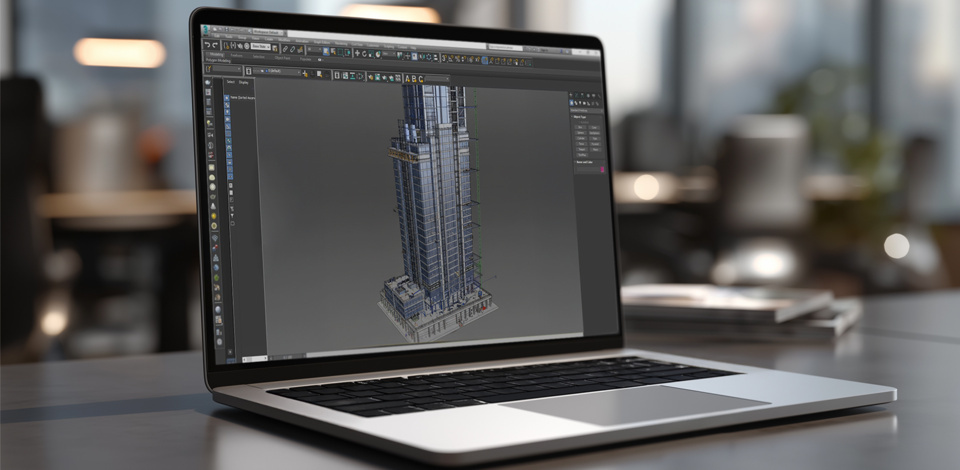Open the Hierarchy tab in command panel
Image resolution: width=960 pixels, height=470 pixels.
582,95
